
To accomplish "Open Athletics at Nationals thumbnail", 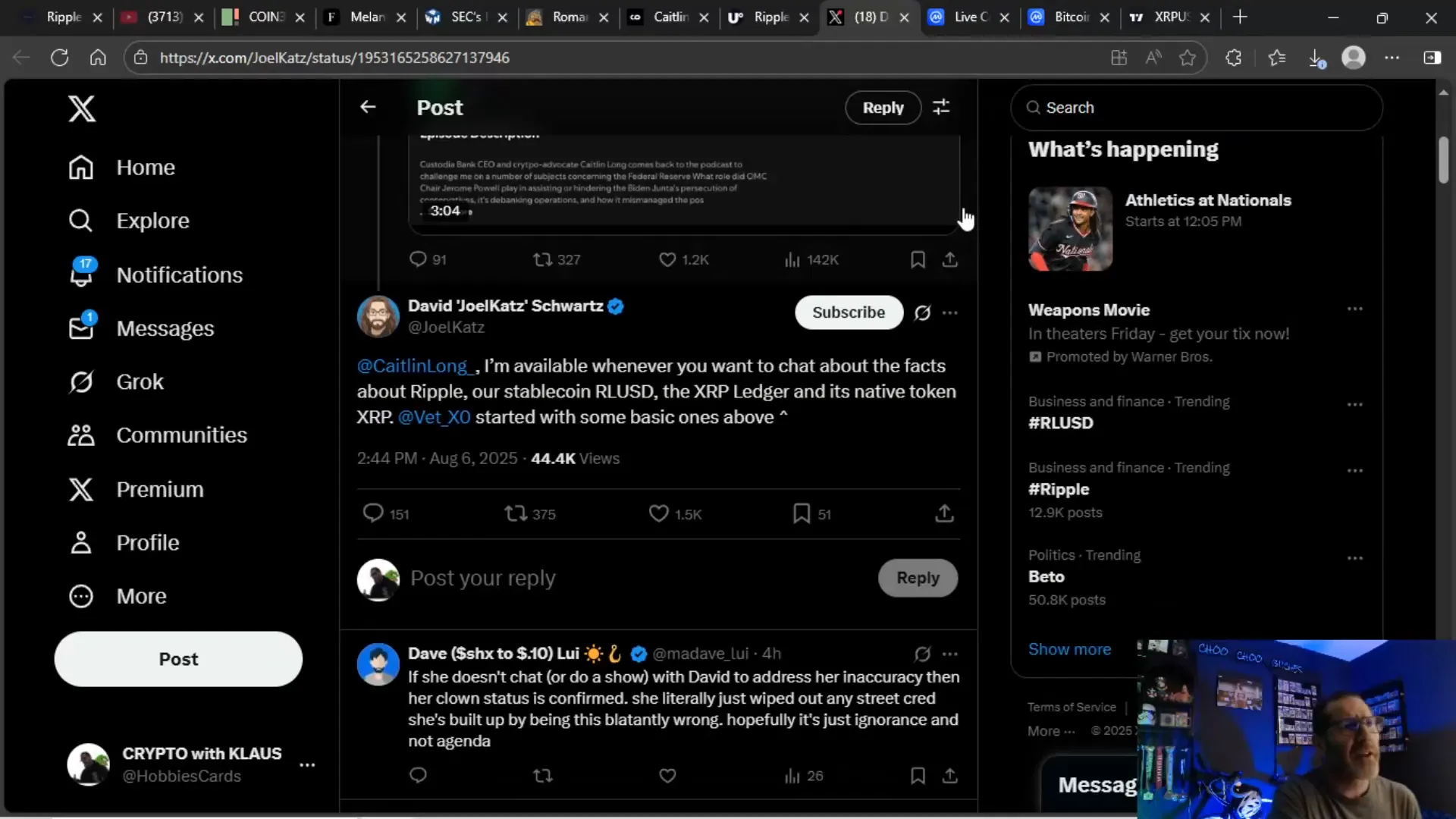I will pos(1070,229).
